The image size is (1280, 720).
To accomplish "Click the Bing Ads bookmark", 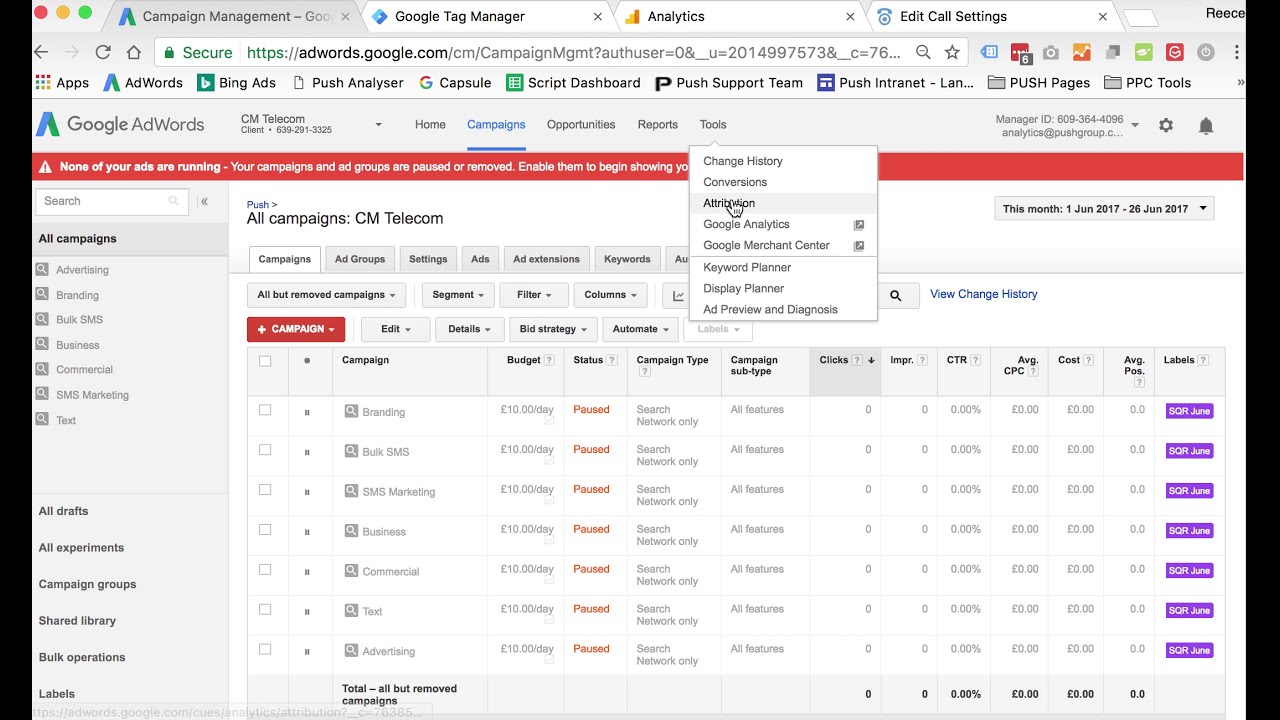I will tap(236, 83).
